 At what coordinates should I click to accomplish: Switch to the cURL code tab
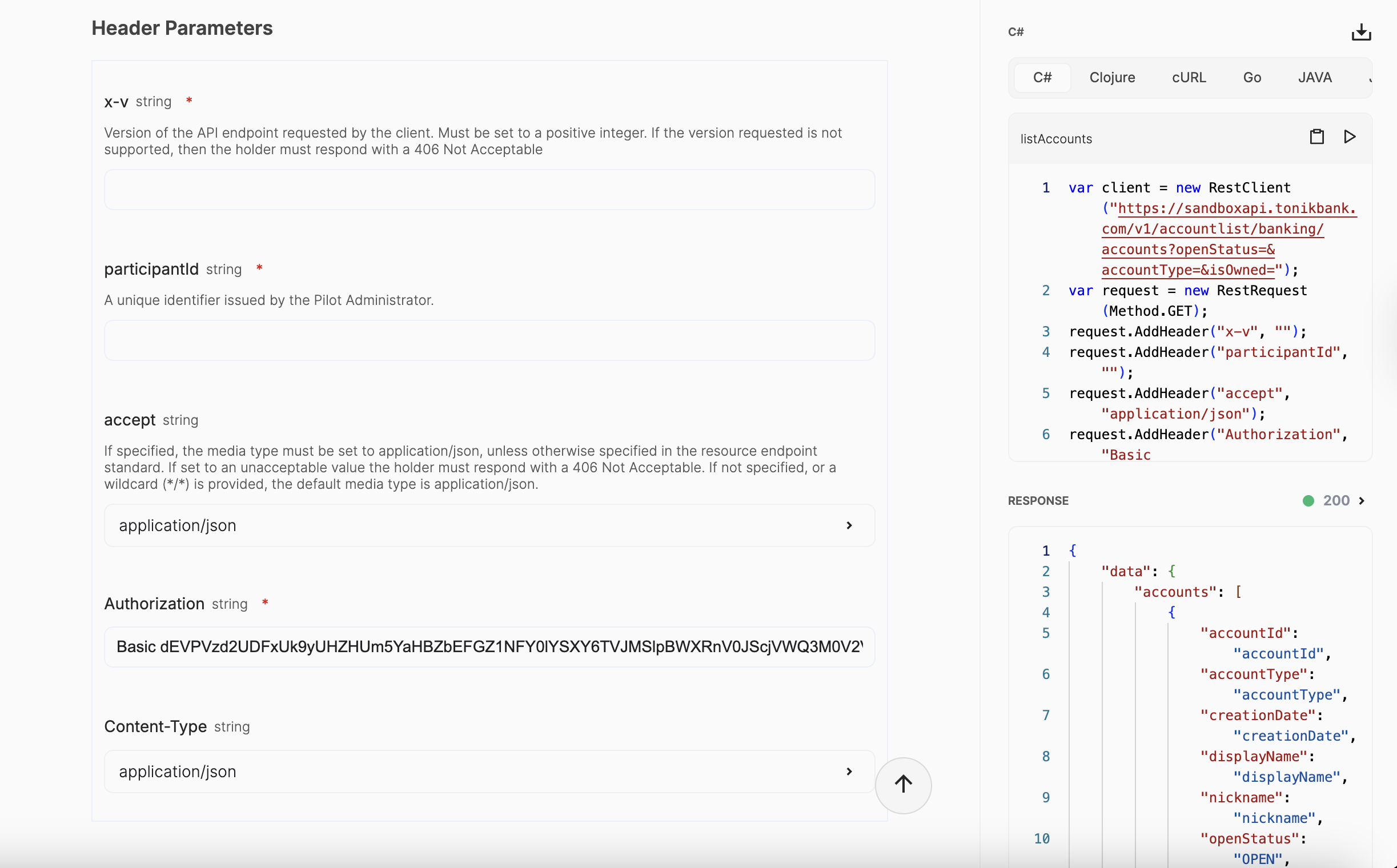pyautogui.click(x=1189, y=78)
